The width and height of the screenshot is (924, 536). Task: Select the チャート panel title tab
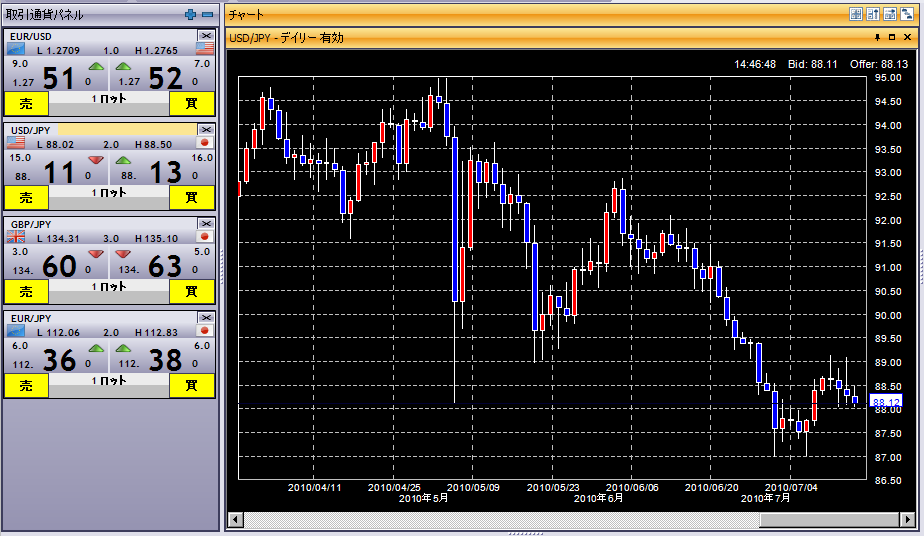pyautogui.click(x=246, y=15)
